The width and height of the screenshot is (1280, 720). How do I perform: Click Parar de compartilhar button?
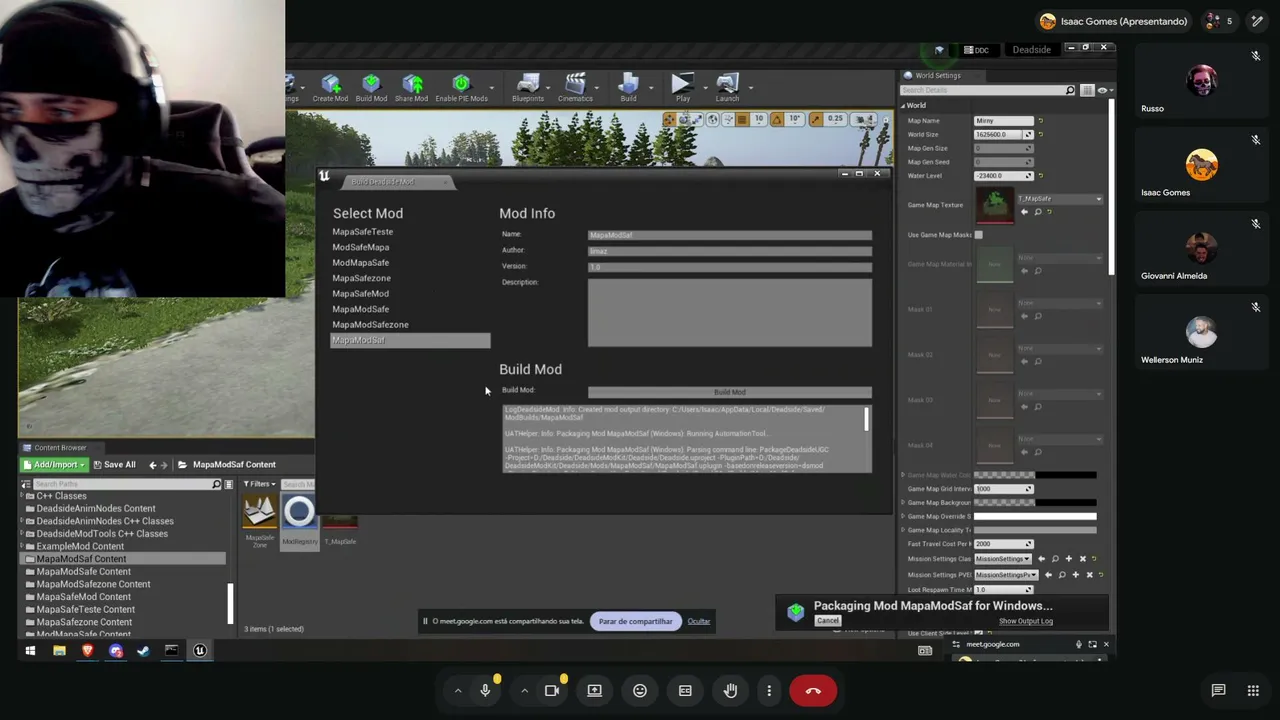635,621
